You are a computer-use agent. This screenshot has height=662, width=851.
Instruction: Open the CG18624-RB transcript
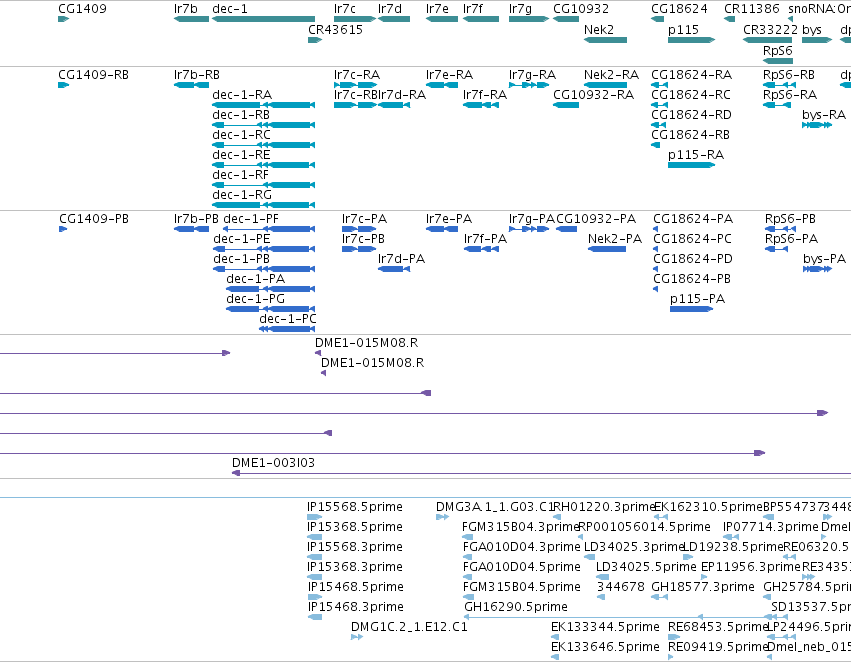tap(655, 145)
